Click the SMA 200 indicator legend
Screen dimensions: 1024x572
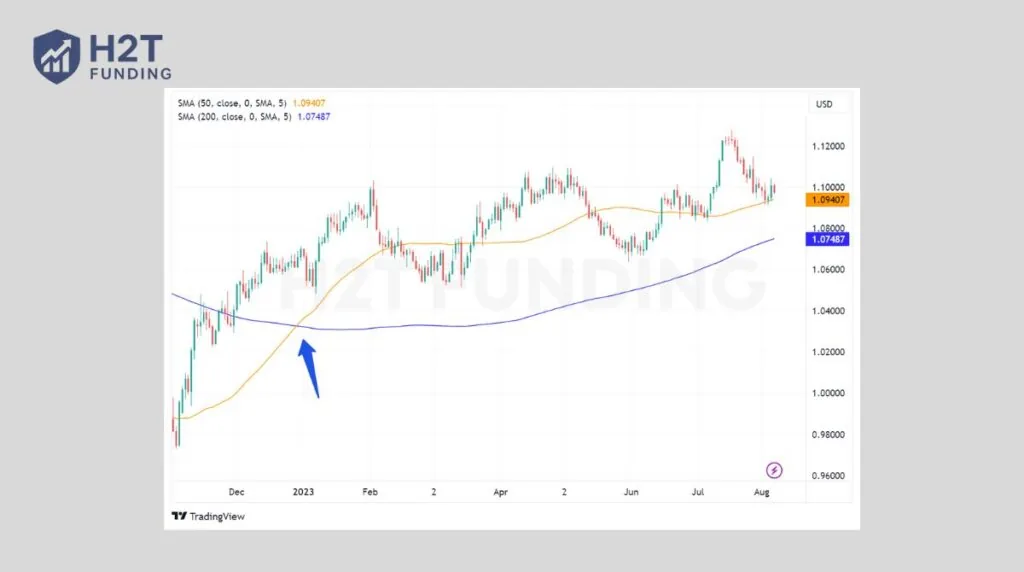[x=254, y=117]
